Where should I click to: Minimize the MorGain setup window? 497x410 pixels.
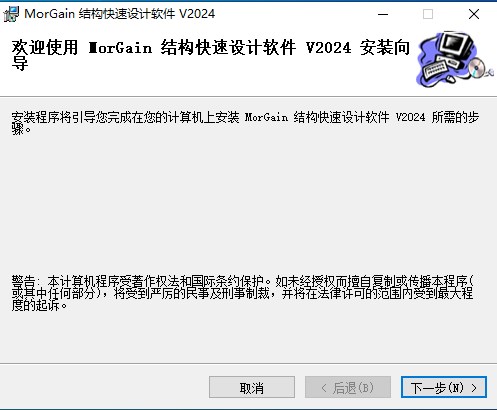pos(383,14)
